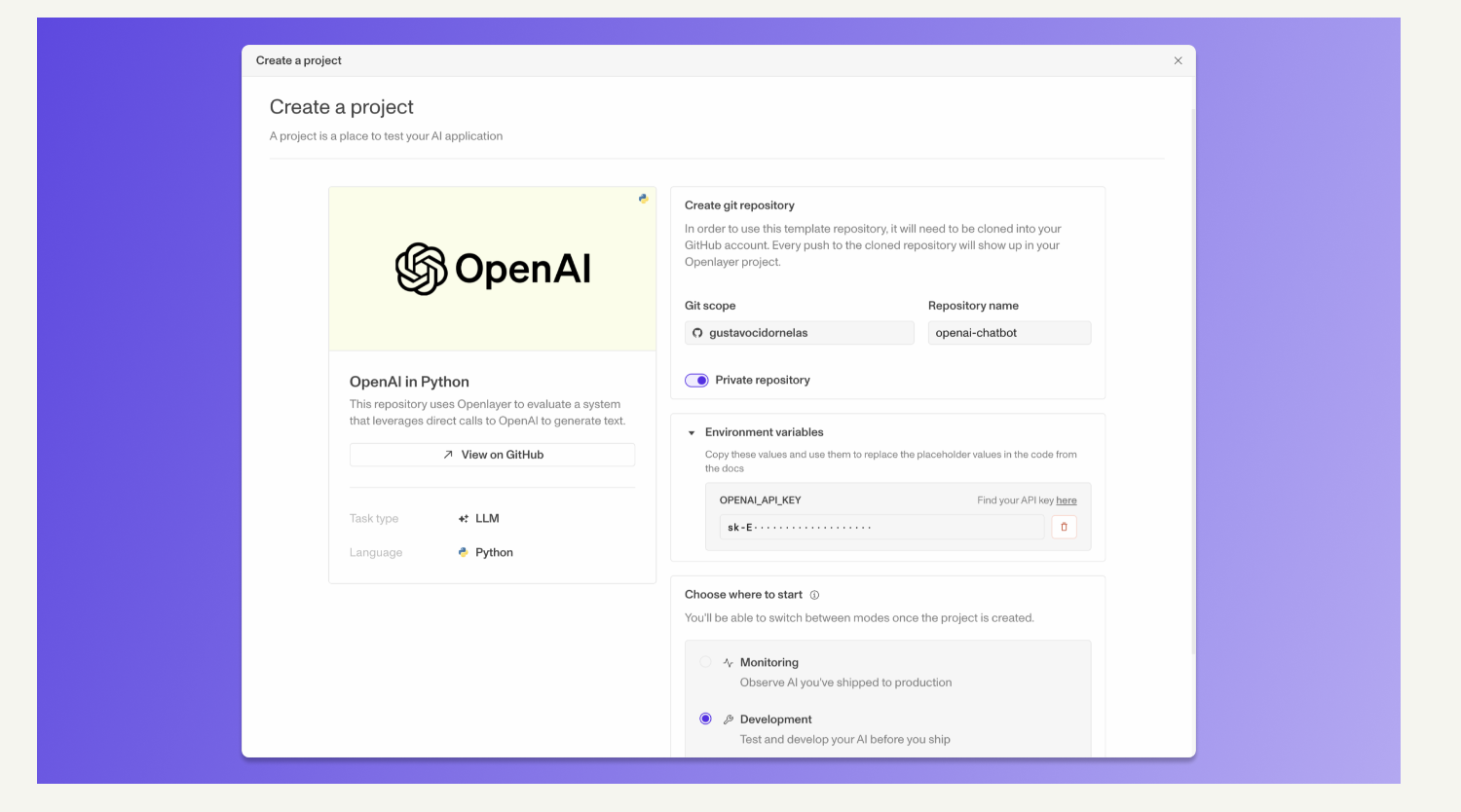Open the Git scope dropdown
Viewport: 1461px width, 812px height.
point(799,333)
